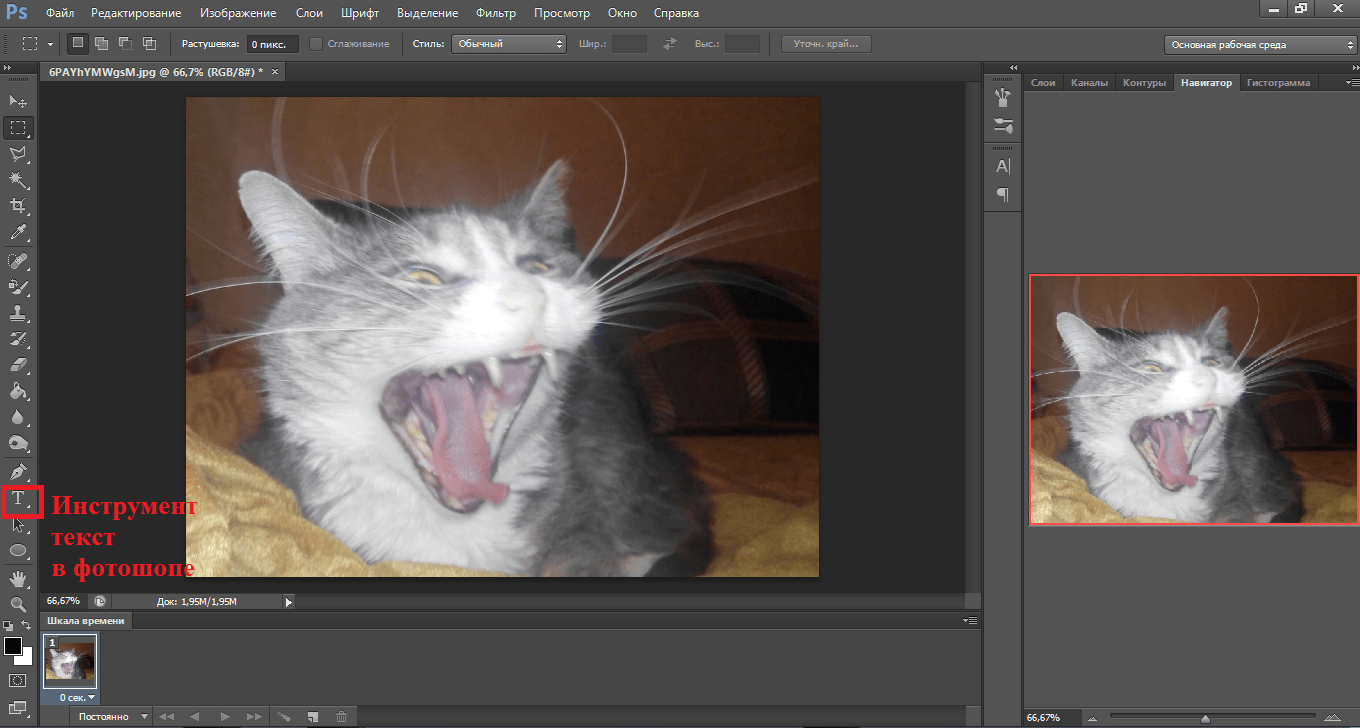The height and width of the screenshot is (728, 1360).
Task: Click the Уточн. край button
Action: click(x=825, y=44)
